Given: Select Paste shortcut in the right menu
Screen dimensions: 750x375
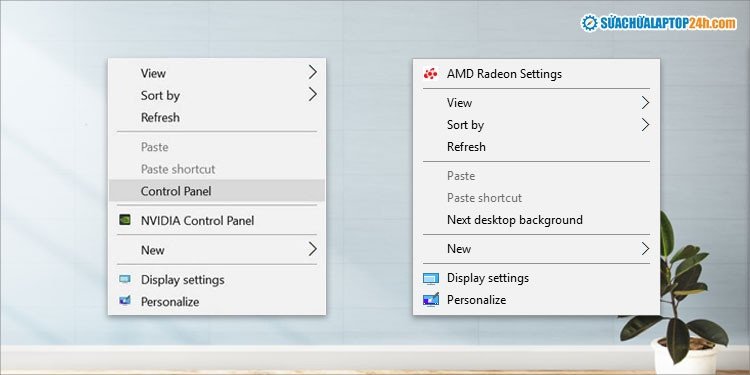Looking at the screenshot, I should point(536,198).
